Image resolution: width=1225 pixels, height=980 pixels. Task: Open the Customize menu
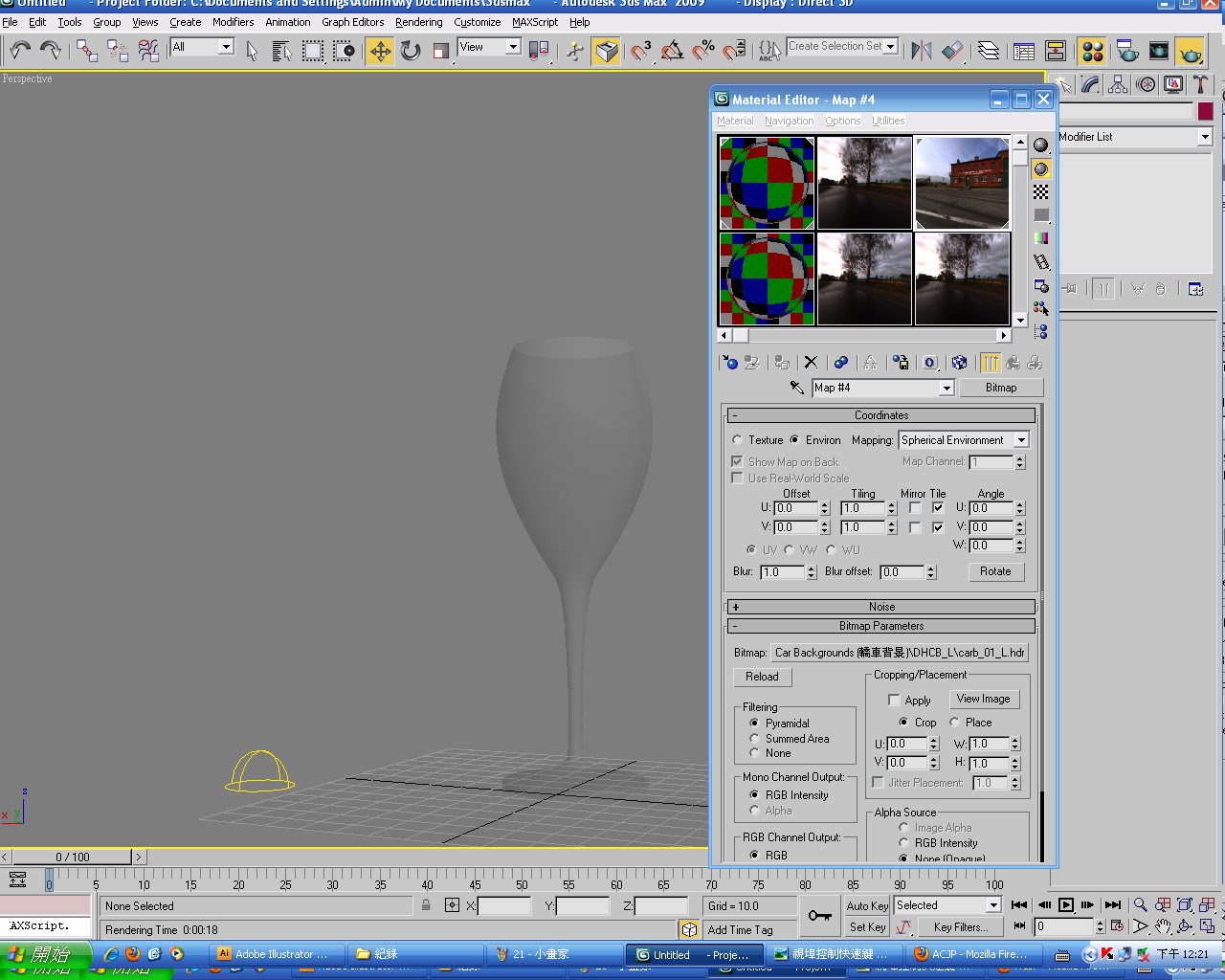pyautogui.click(x=477, y=22)
